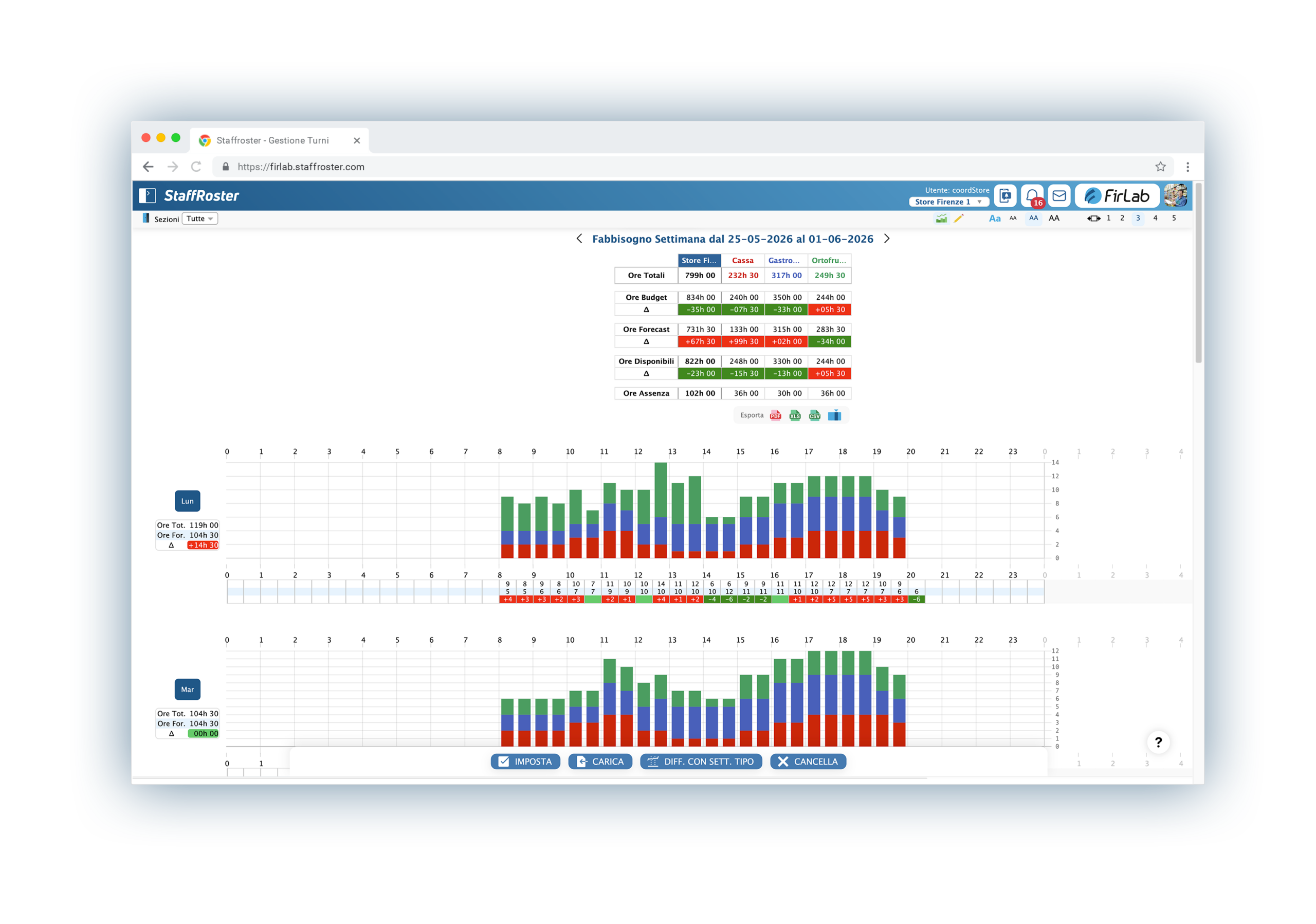Export the table as CSV

[814, 415]
